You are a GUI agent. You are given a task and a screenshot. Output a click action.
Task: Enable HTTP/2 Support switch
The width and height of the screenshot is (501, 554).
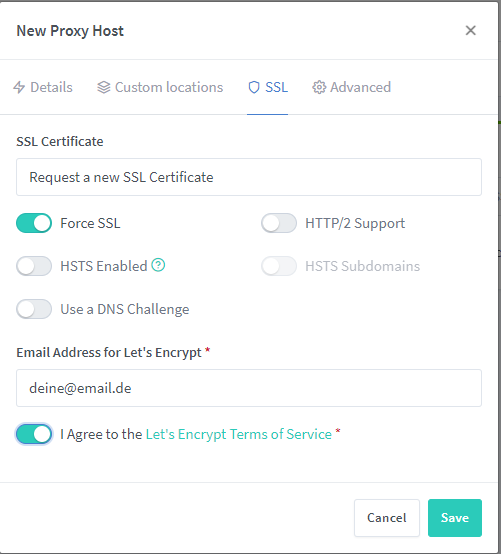(x=279, y=223)
